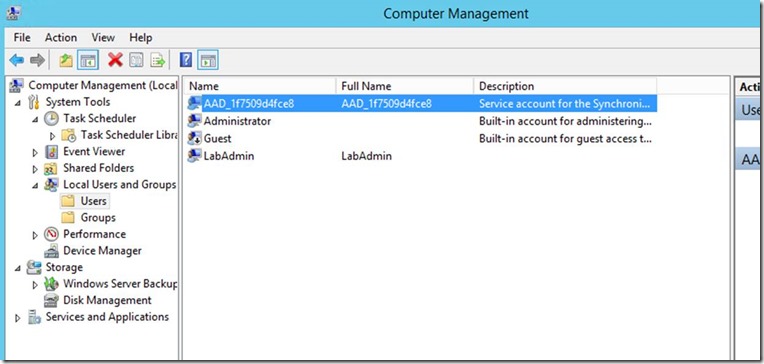The width and height of the screenshot is (764, 364).
Task: Click LabAdmin in the Full Name column
Action: (x=366, y=156)
